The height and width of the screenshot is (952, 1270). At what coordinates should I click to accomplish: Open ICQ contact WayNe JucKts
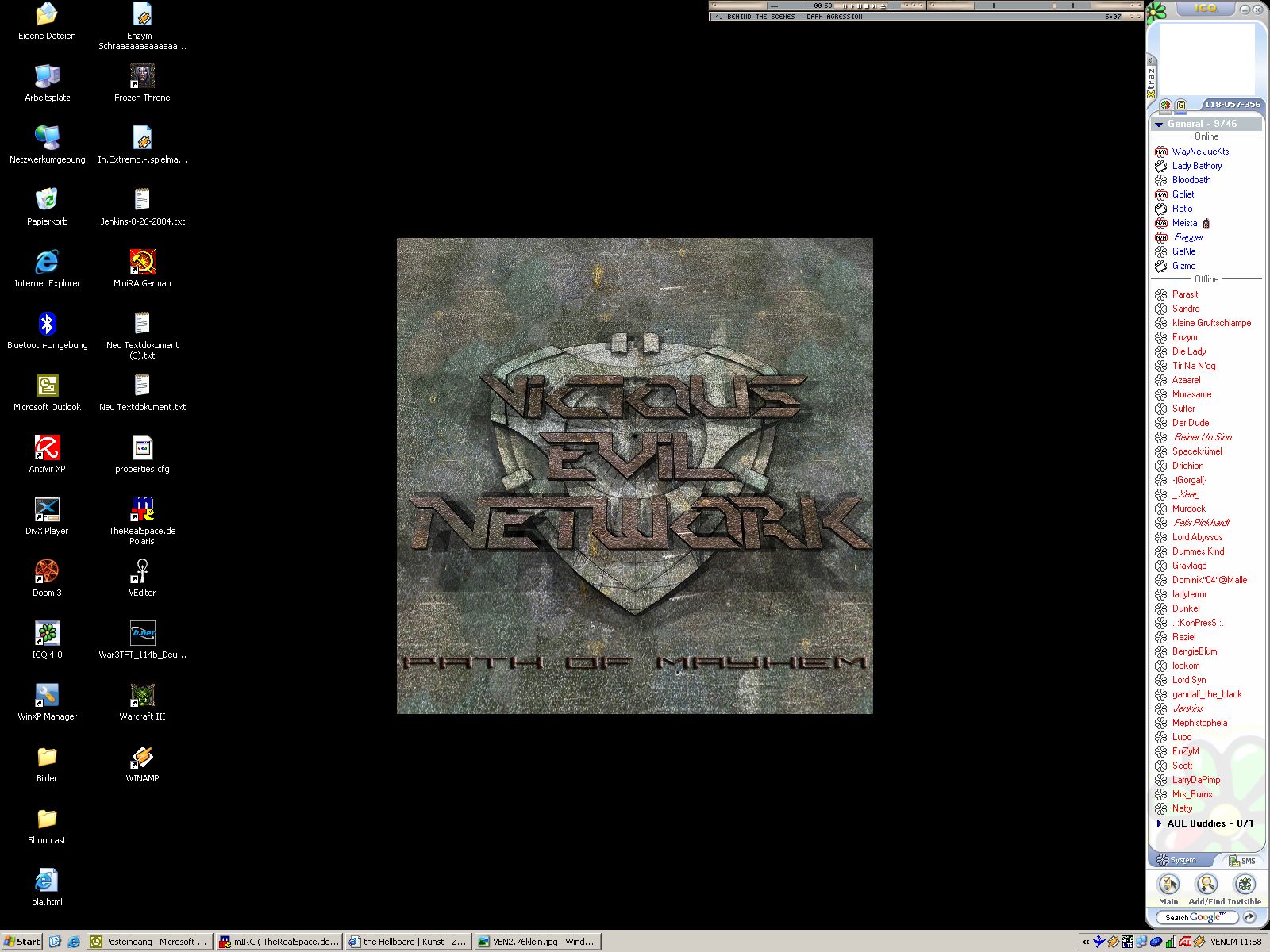click(1200, 152)
